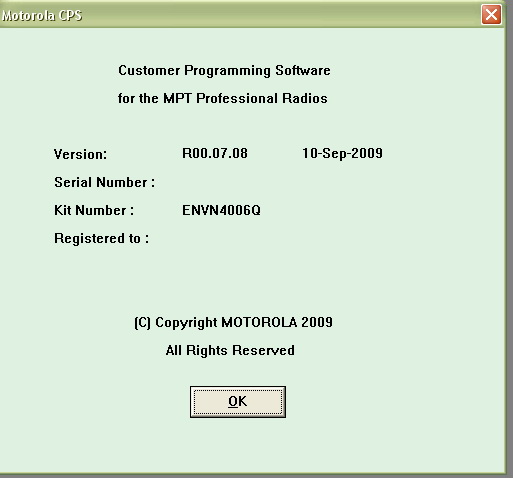Click the 10-Sep-2009 release date

[x=342, y=153]
